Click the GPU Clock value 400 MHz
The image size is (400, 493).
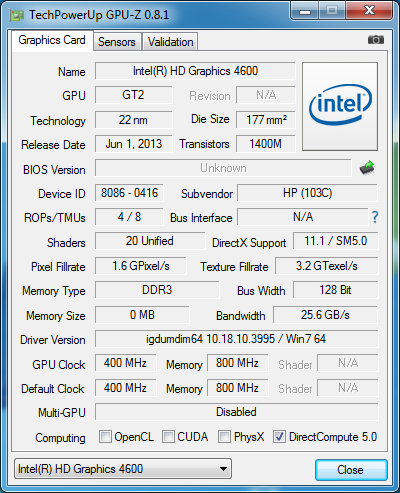[126, 363]
